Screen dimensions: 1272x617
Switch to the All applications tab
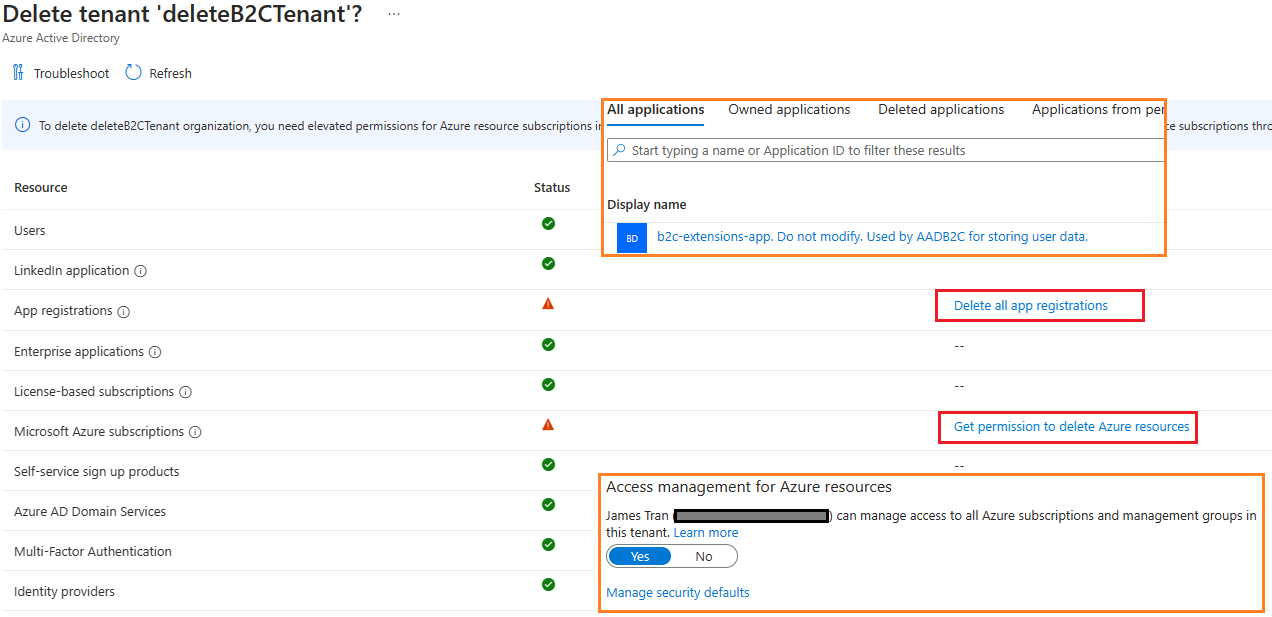[656, 110]
